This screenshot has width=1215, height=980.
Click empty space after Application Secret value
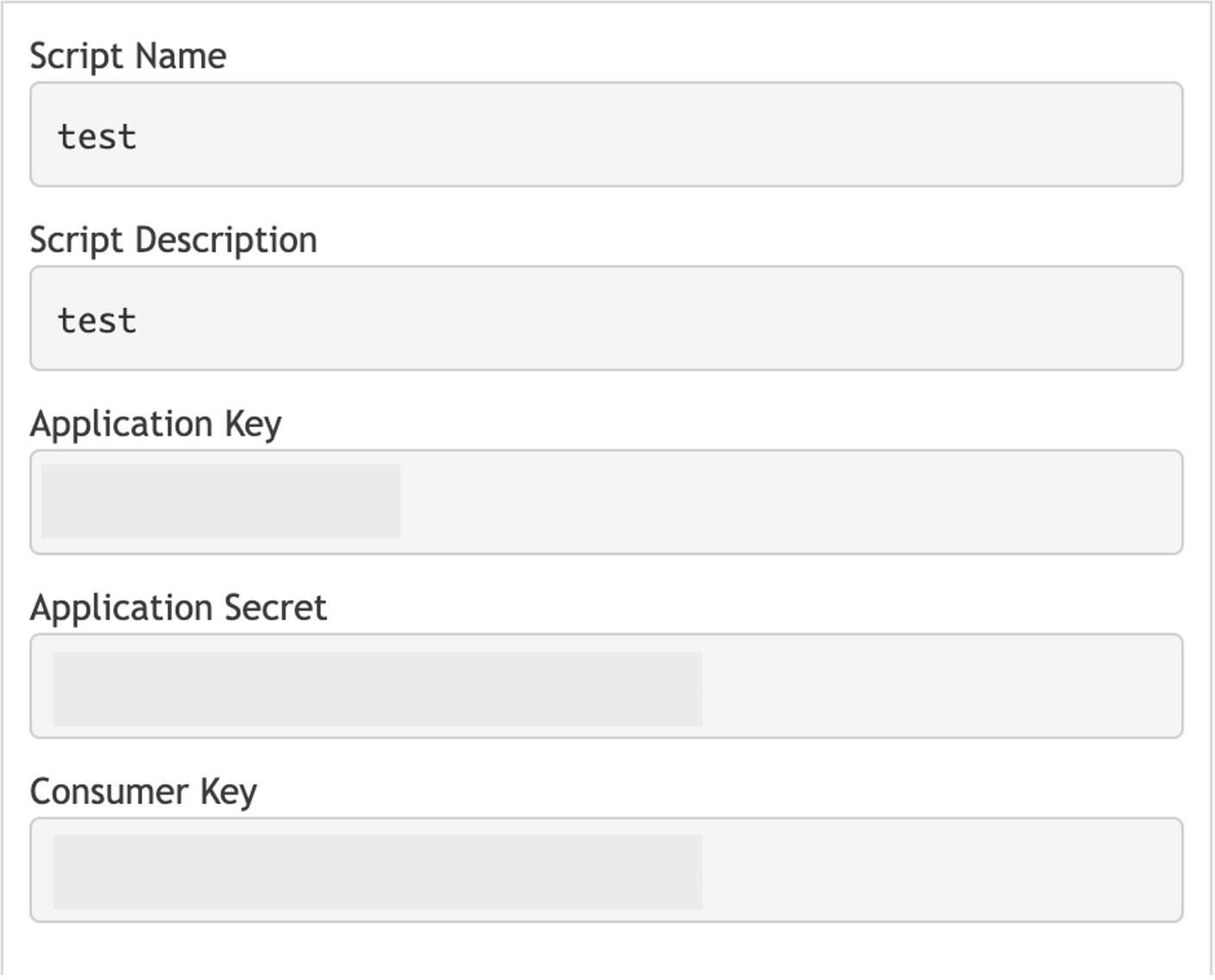932,686
